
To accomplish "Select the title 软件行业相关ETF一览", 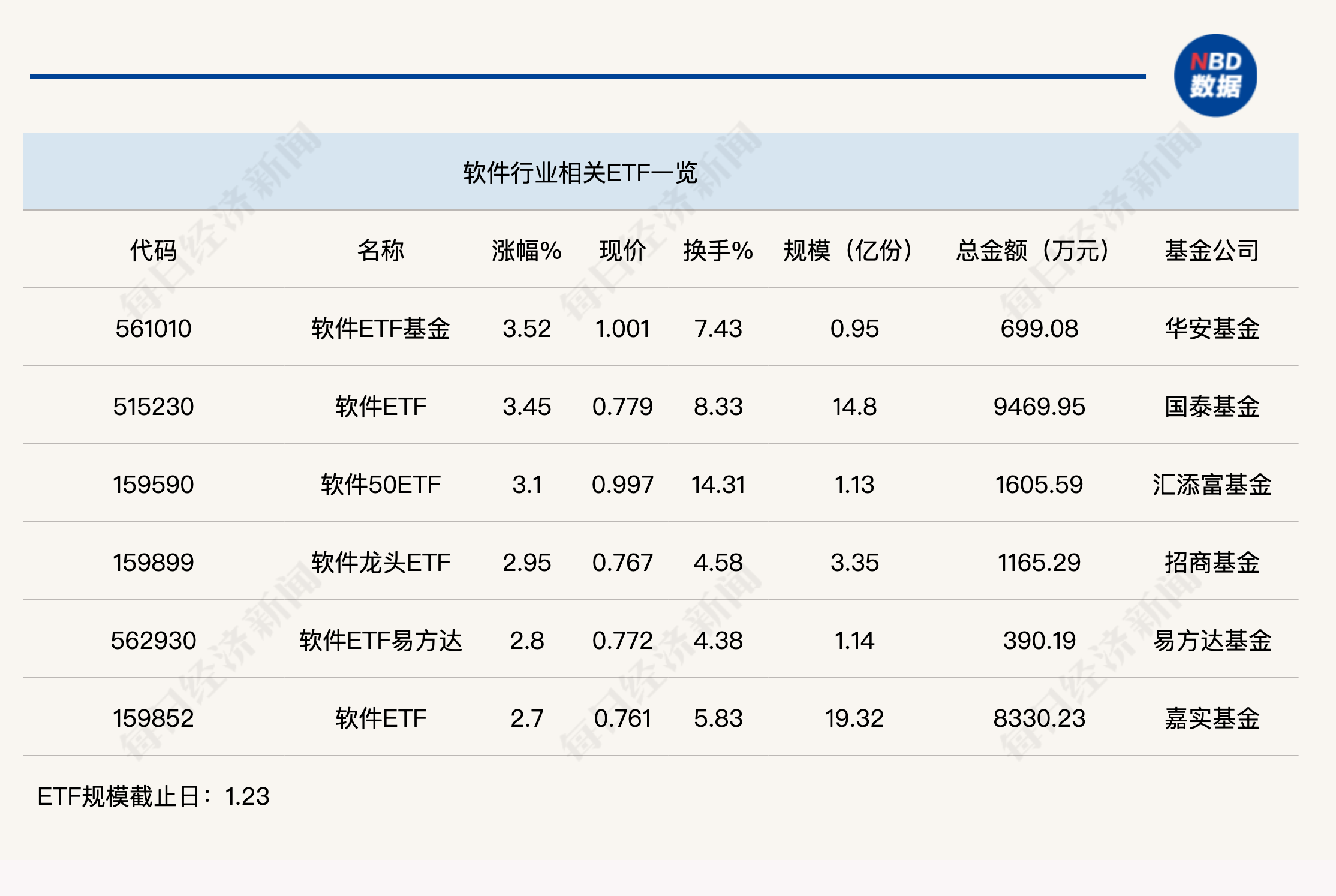I will (580, 173).
